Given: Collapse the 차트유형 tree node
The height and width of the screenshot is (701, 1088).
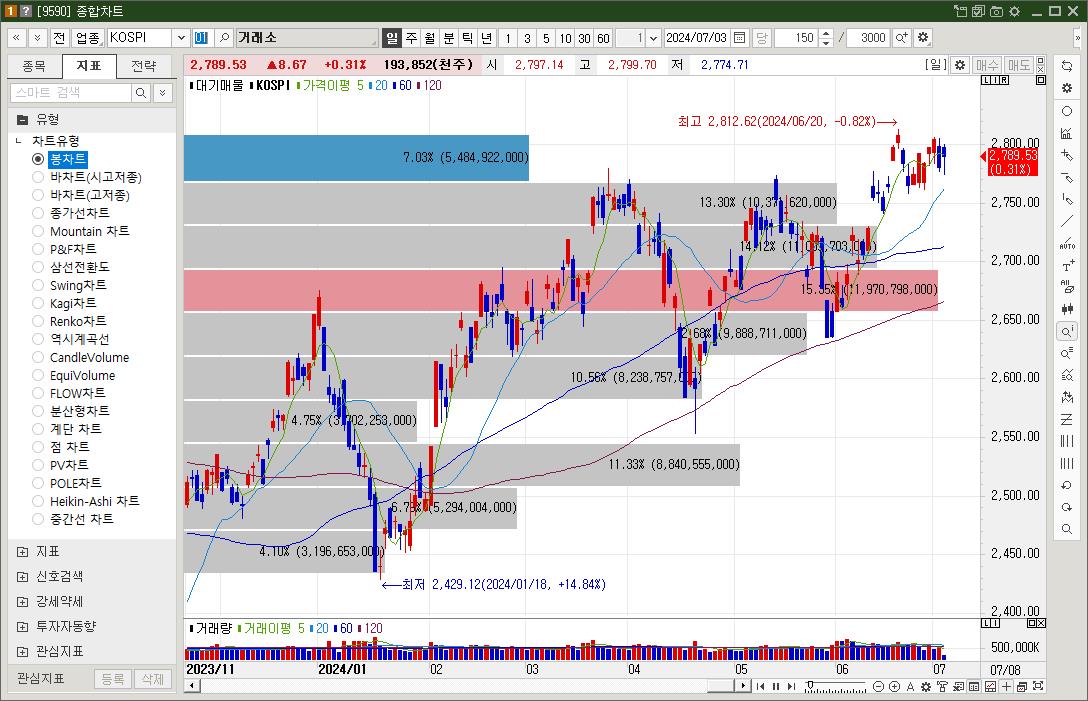Looking at the screenshot, I should [19, 141].
